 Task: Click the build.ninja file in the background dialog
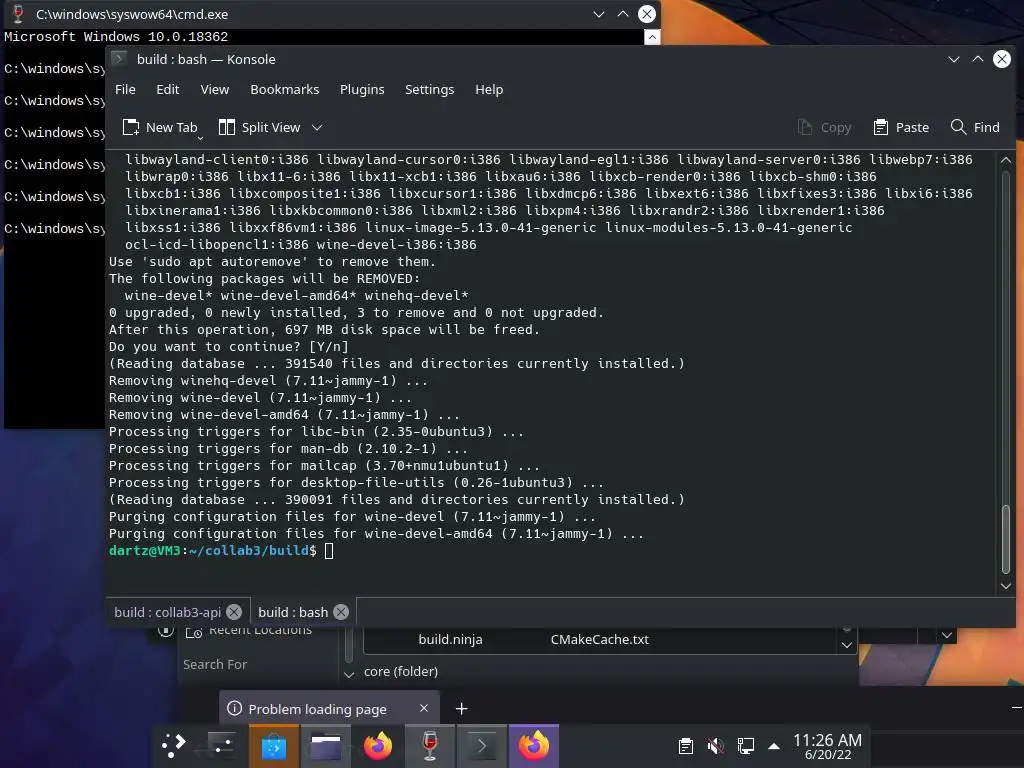pyautogui.click(x=450, y=639)
